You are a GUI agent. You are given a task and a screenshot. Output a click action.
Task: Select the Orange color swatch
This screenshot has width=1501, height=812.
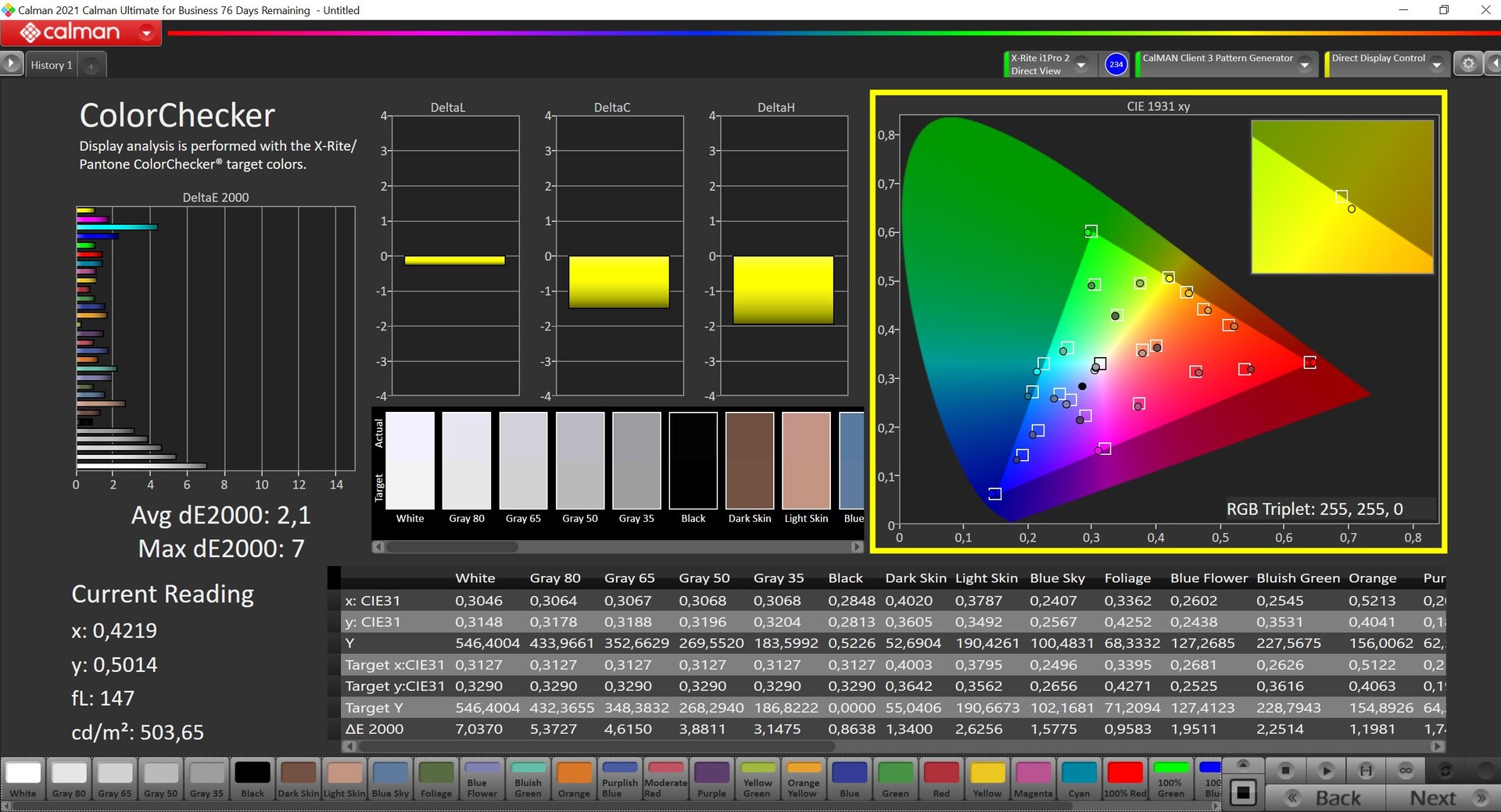click(x=574, y=779)
